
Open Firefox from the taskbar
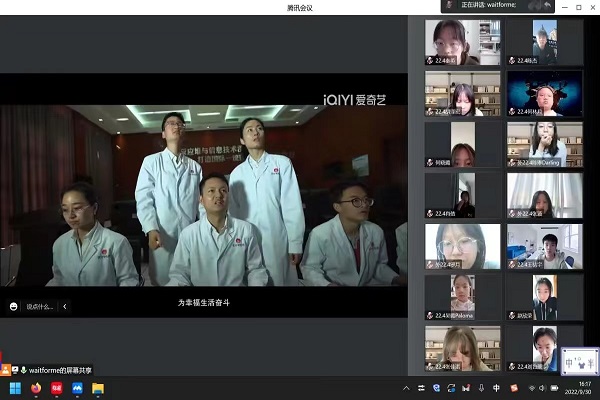(x=36, y=388)
